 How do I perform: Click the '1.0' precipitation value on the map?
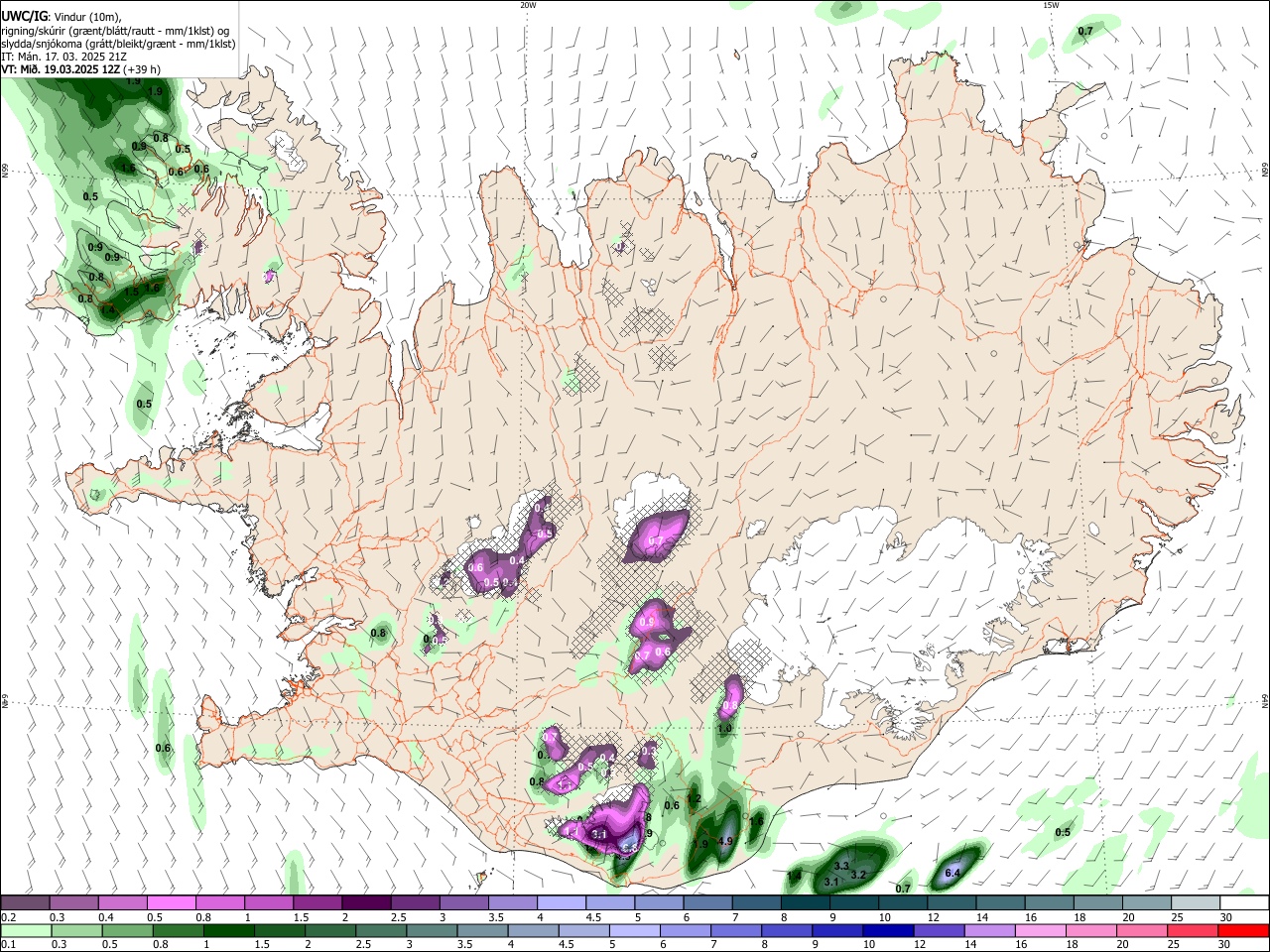click(724, 728)
